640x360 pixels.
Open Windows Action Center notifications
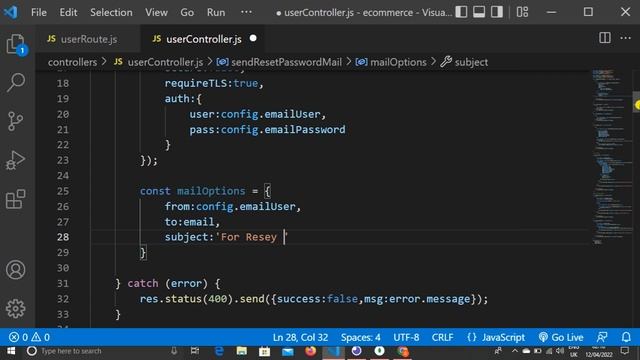click(x=625, y=351)
